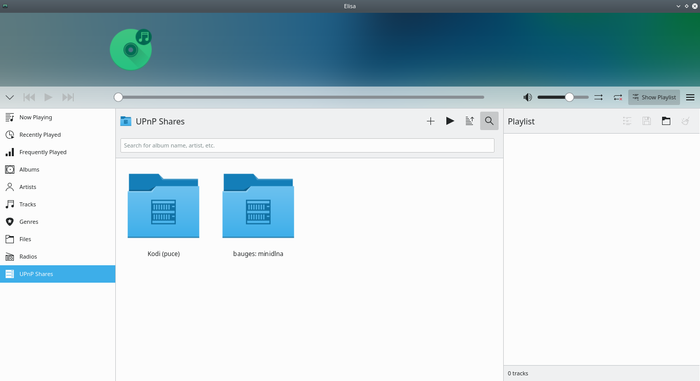Skip to the previous track
This screenshot has height=381, width=700.
29,97
